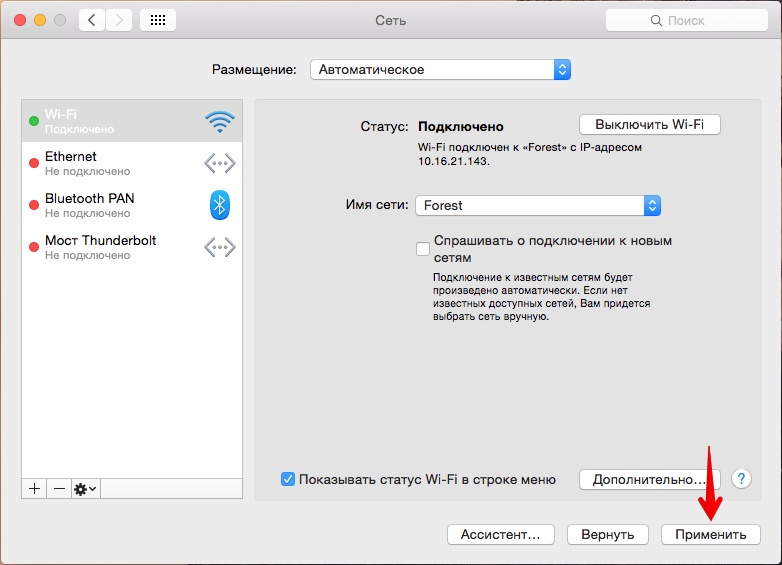
Task: Uncheck show Wi-Fi status in menu bar
Action: pos(288,480)
